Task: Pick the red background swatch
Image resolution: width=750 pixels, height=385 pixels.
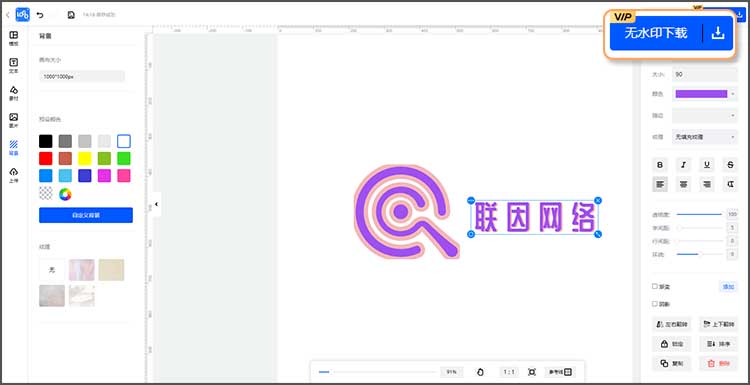Action: pos(45,158)
